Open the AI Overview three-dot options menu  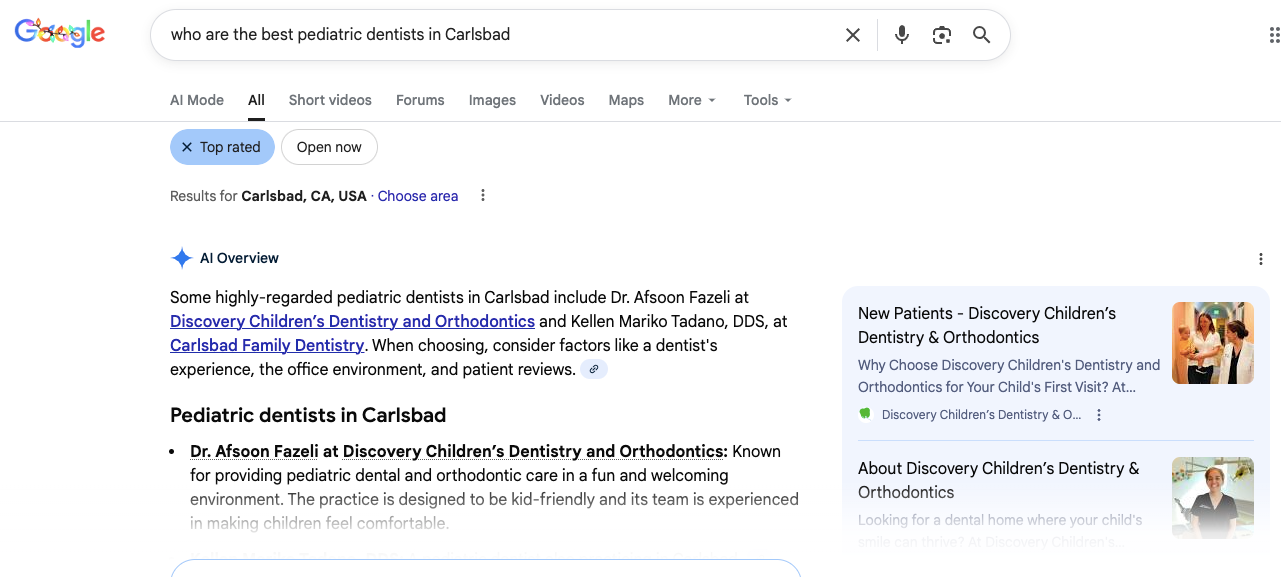point(1260,258)
